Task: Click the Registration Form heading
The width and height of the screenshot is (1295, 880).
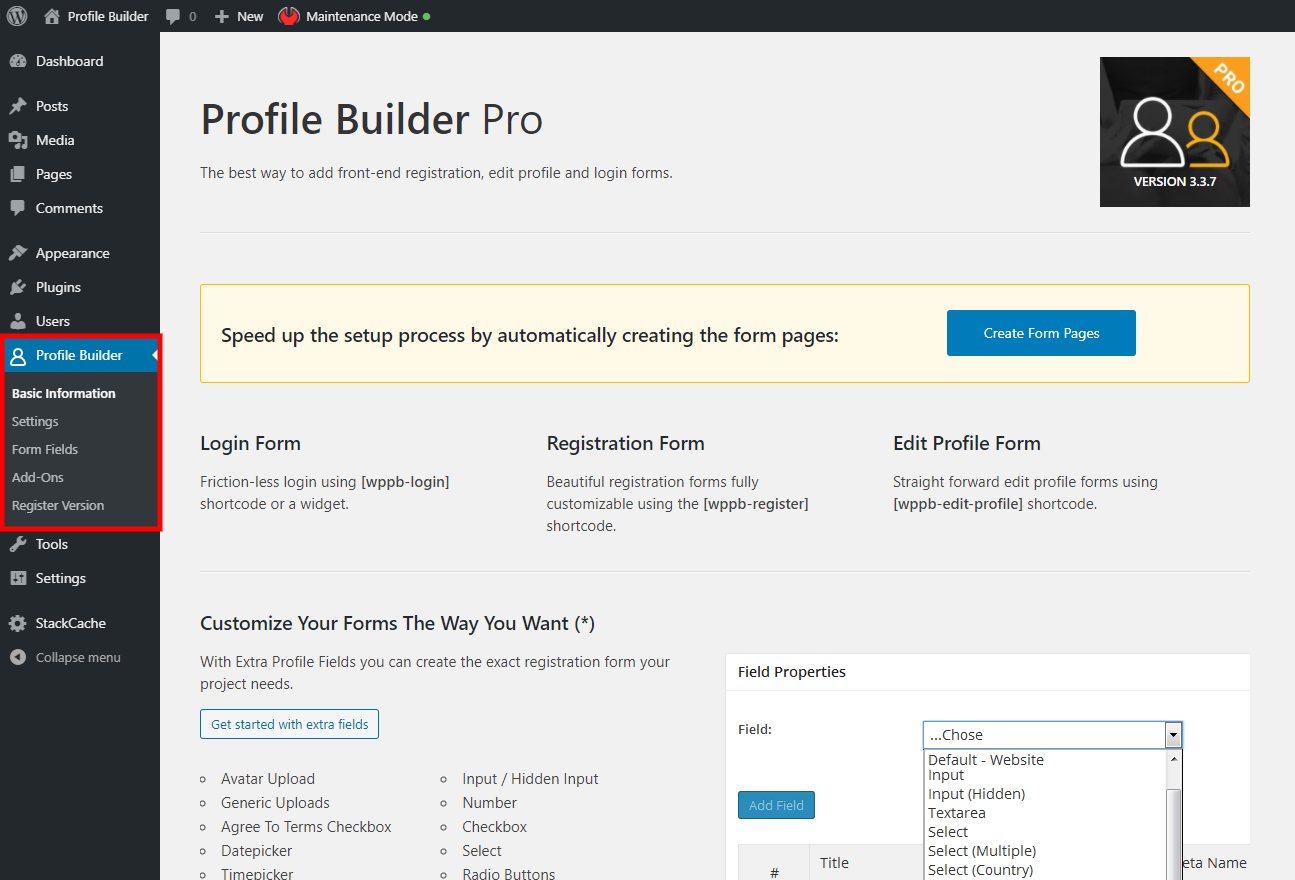Action: point(625,443)
